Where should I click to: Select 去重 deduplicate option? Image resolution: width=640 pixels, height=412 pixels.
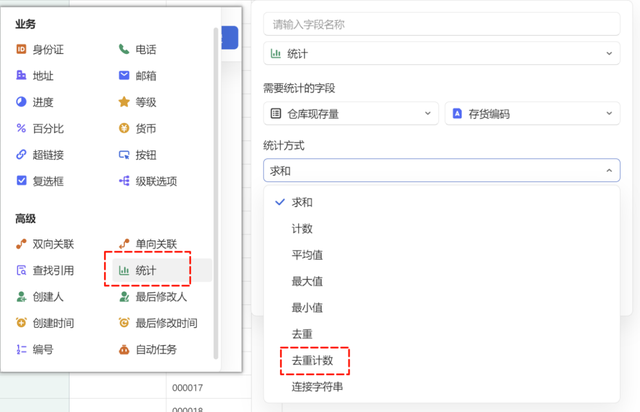click(x=442, y=334)
